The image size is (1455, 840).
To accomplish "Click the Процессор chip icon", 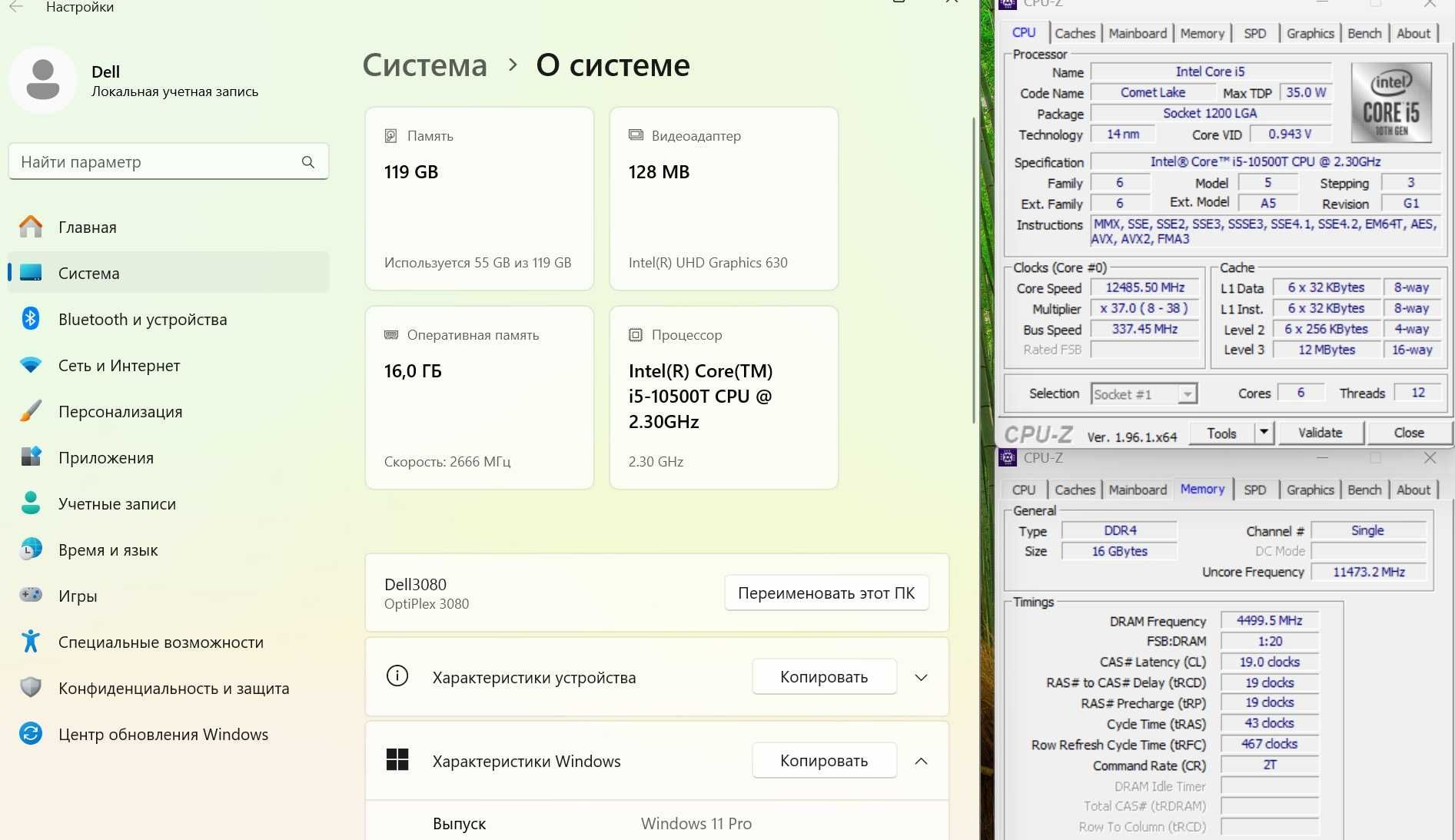I will [x=636, y=335].
